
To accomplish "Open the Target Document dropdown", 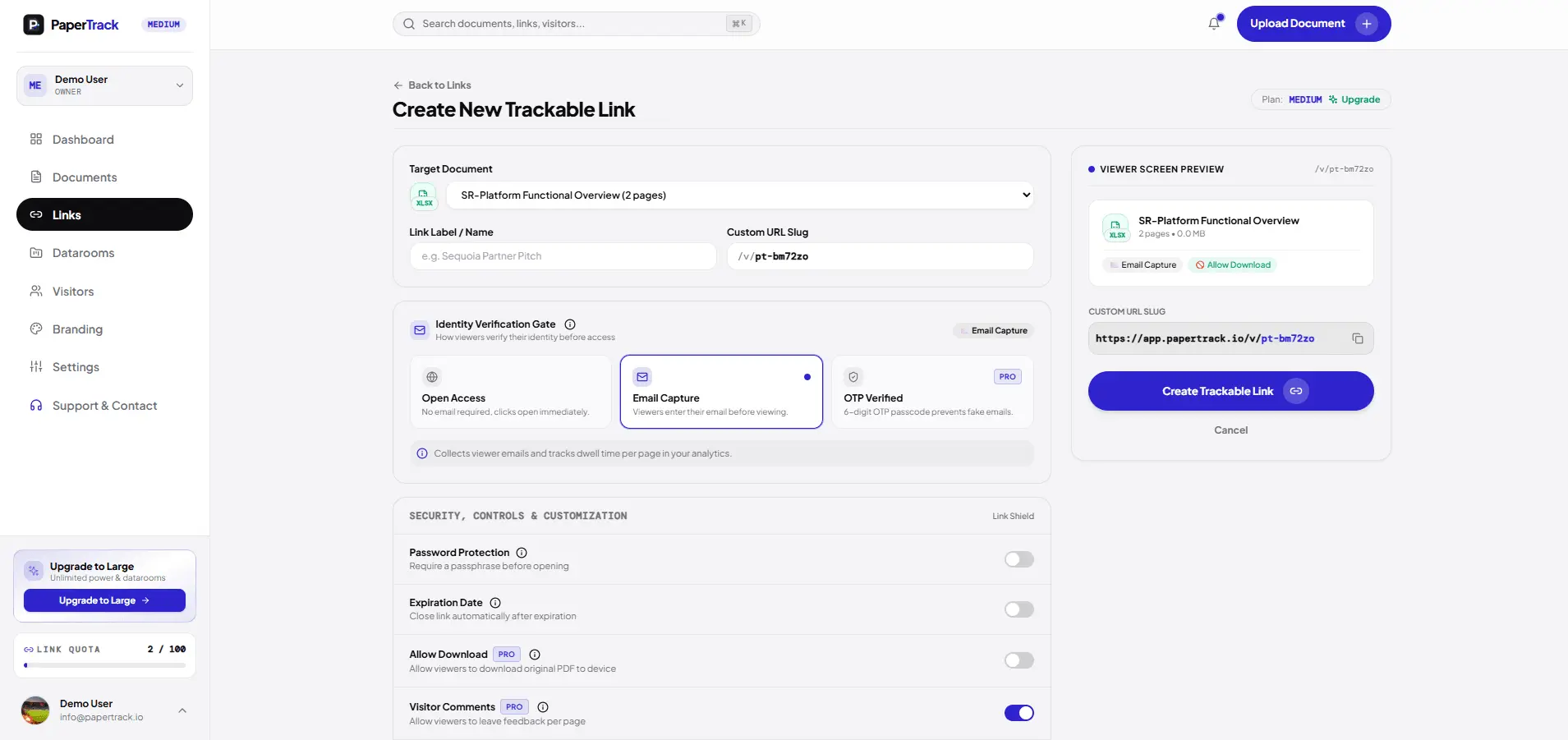I will coord(739,195).
